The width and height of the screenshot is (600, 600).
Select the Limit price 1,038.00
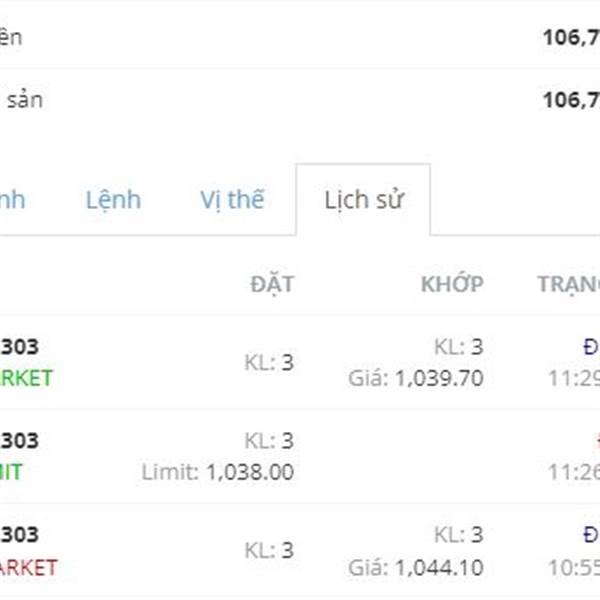pyautogui.click(x=250, y=472)
